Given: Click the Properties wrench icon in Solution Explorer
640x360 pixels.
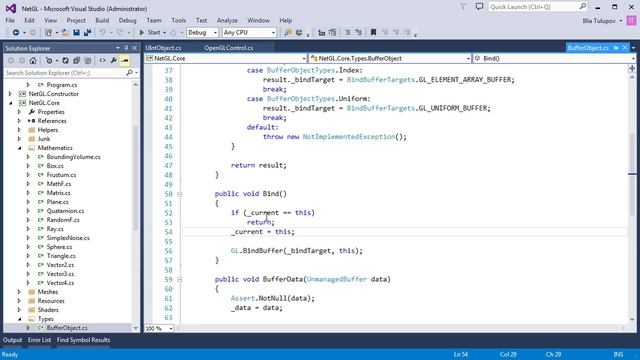Looking at the screenshot, I should (113, 60).
